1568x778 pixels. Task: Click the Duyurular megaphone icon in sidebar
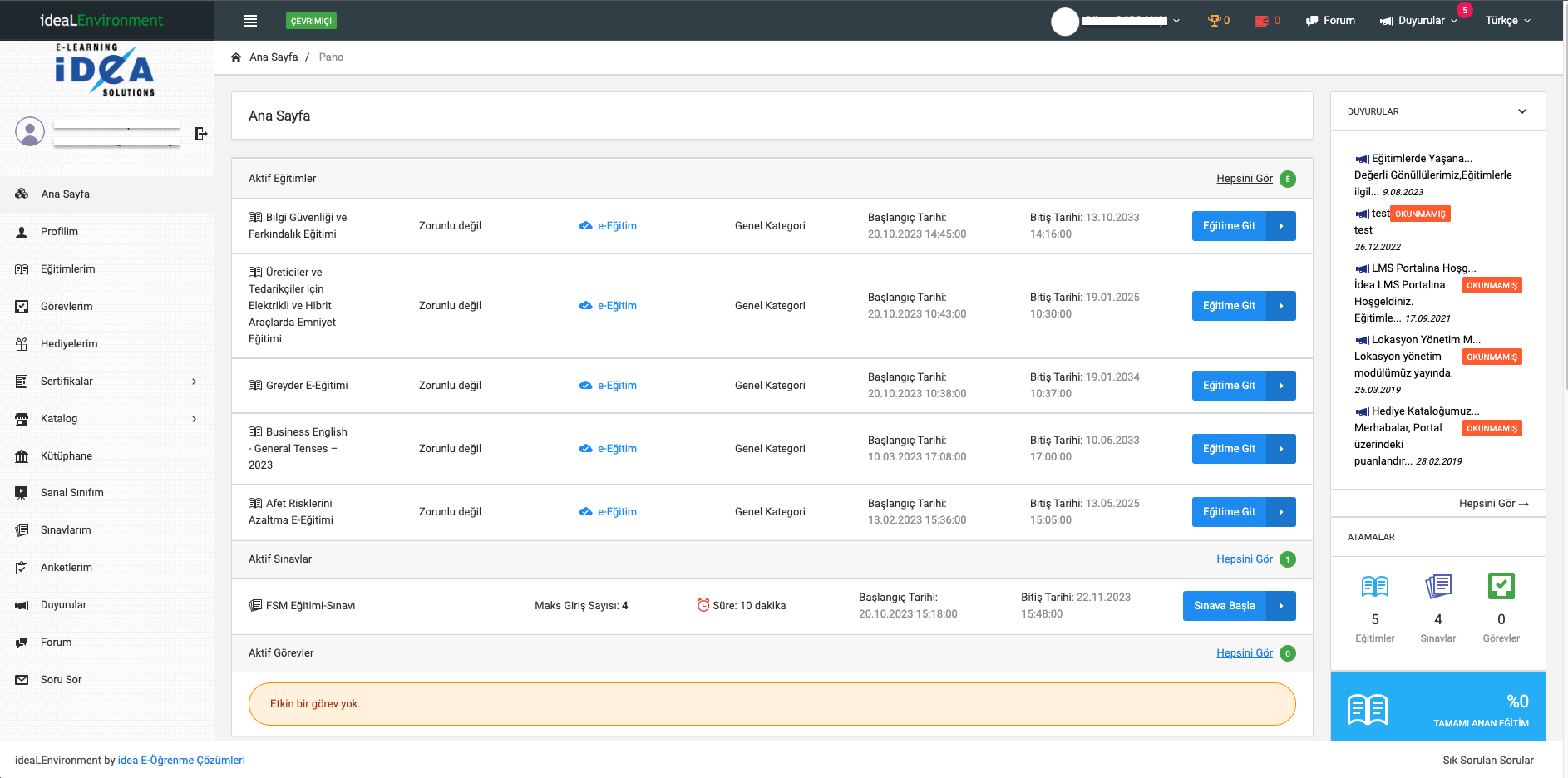pyautogui.click(x=22, y=605)
